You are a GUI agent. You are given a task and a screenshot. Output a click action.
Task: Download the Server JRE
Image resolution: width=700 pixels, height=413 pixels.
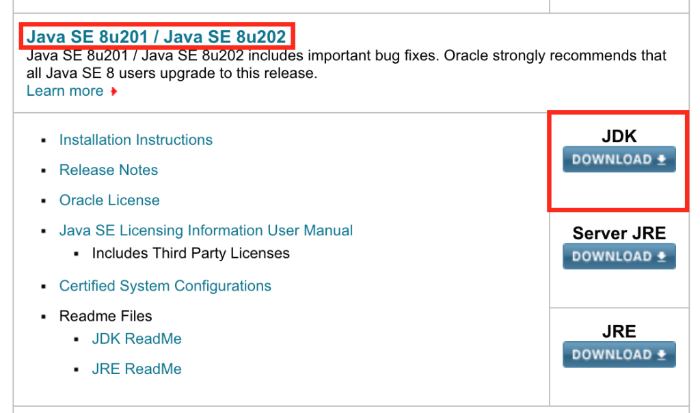[x=619, y=256]
